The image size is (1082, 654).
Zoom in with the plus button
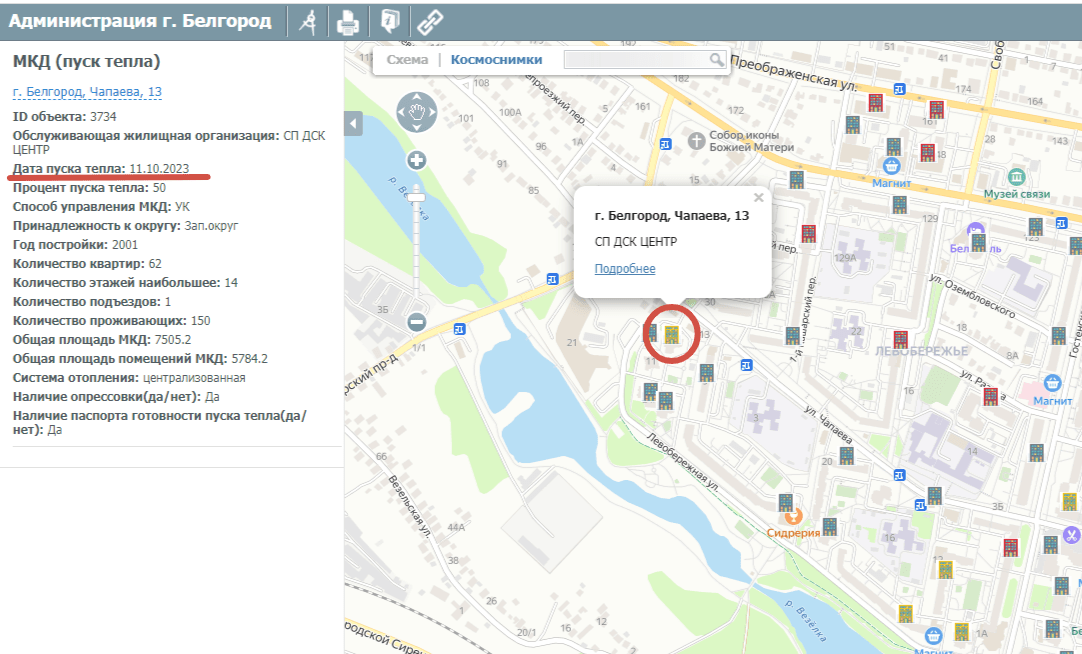417,161
